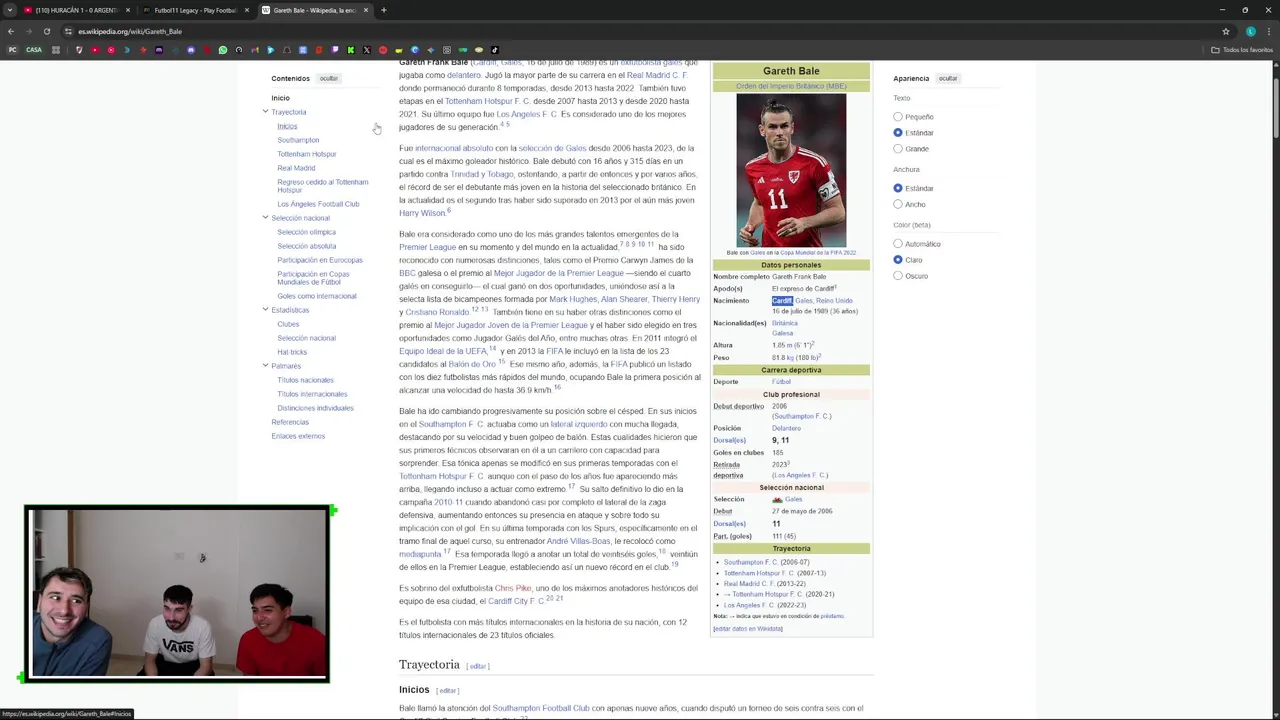
Task: Open the YouTube bookmark icon
Action: click(95, 50)
